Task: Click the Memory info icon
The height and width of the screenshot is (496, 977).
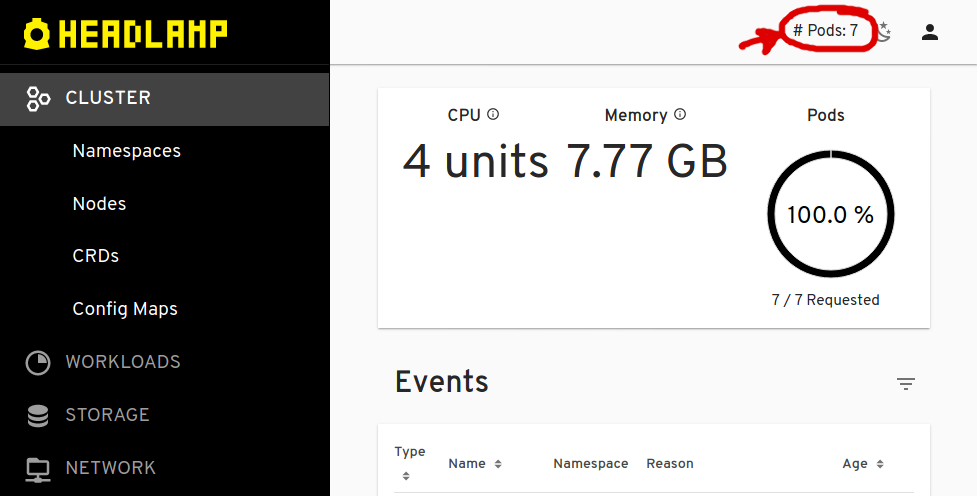Action: (x=680, y=115)
